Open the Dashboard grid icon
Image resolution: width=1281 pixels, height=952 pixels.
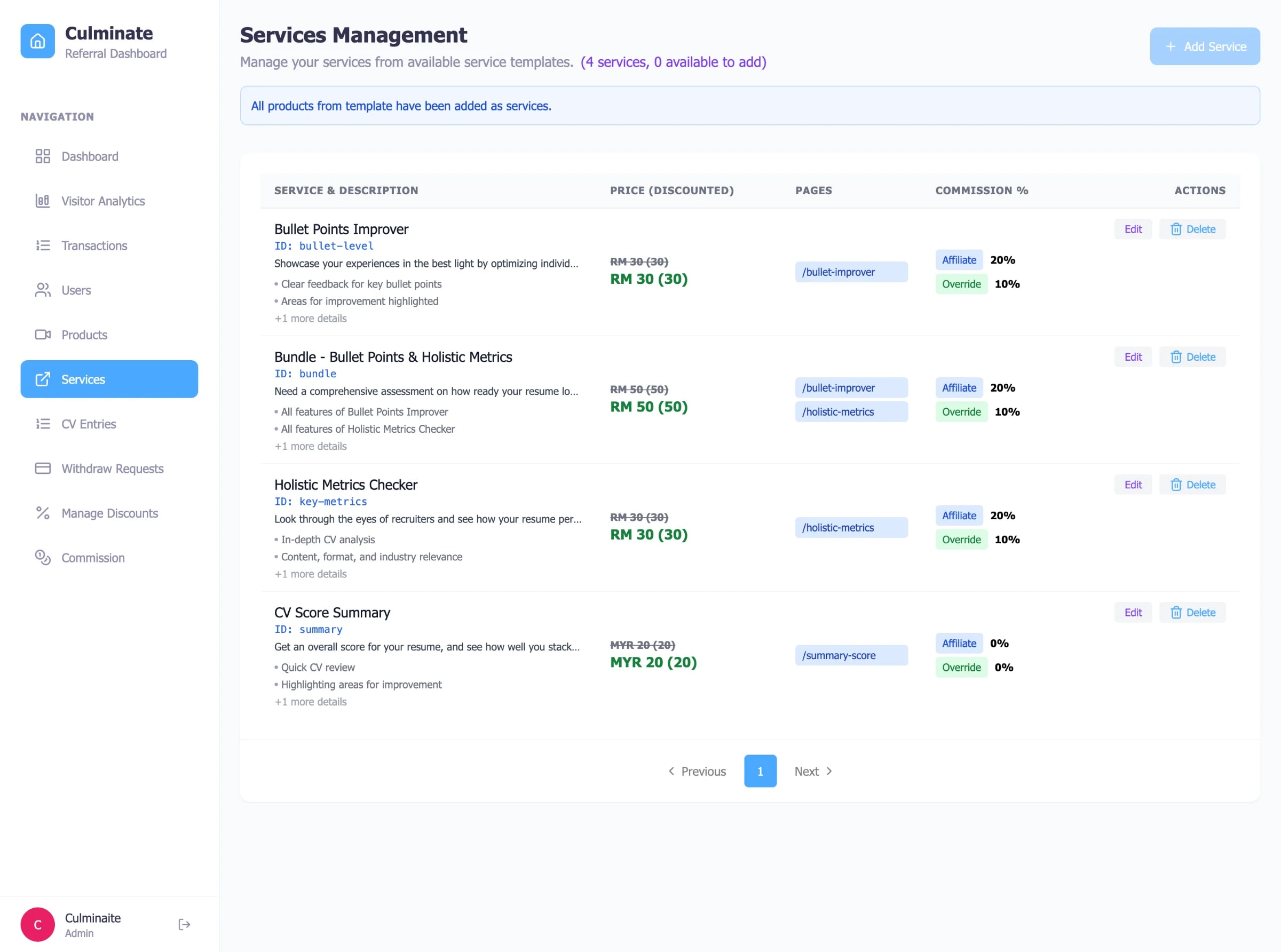43,156
